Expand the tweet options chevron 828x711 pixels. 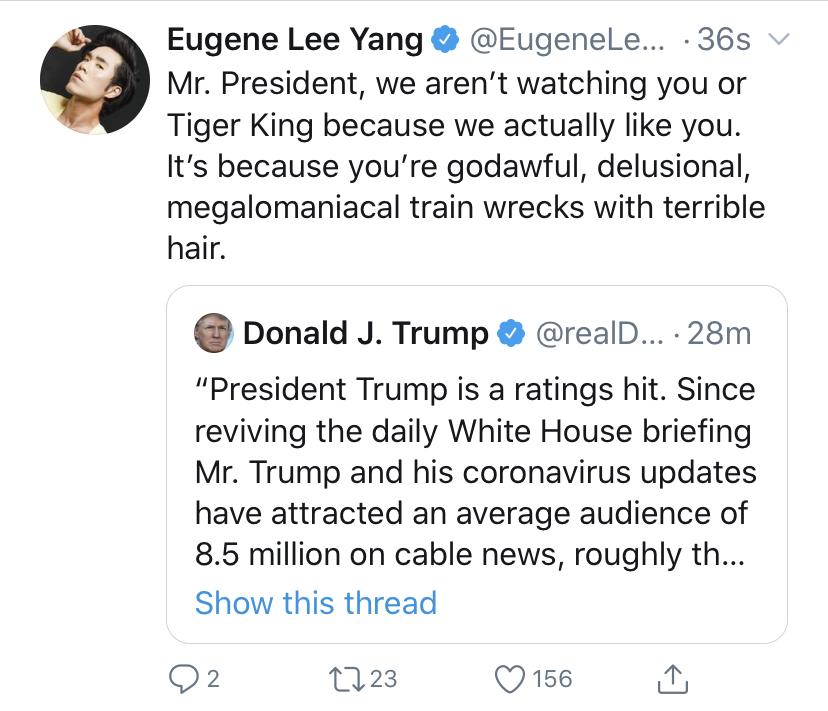tap(778, 39)
